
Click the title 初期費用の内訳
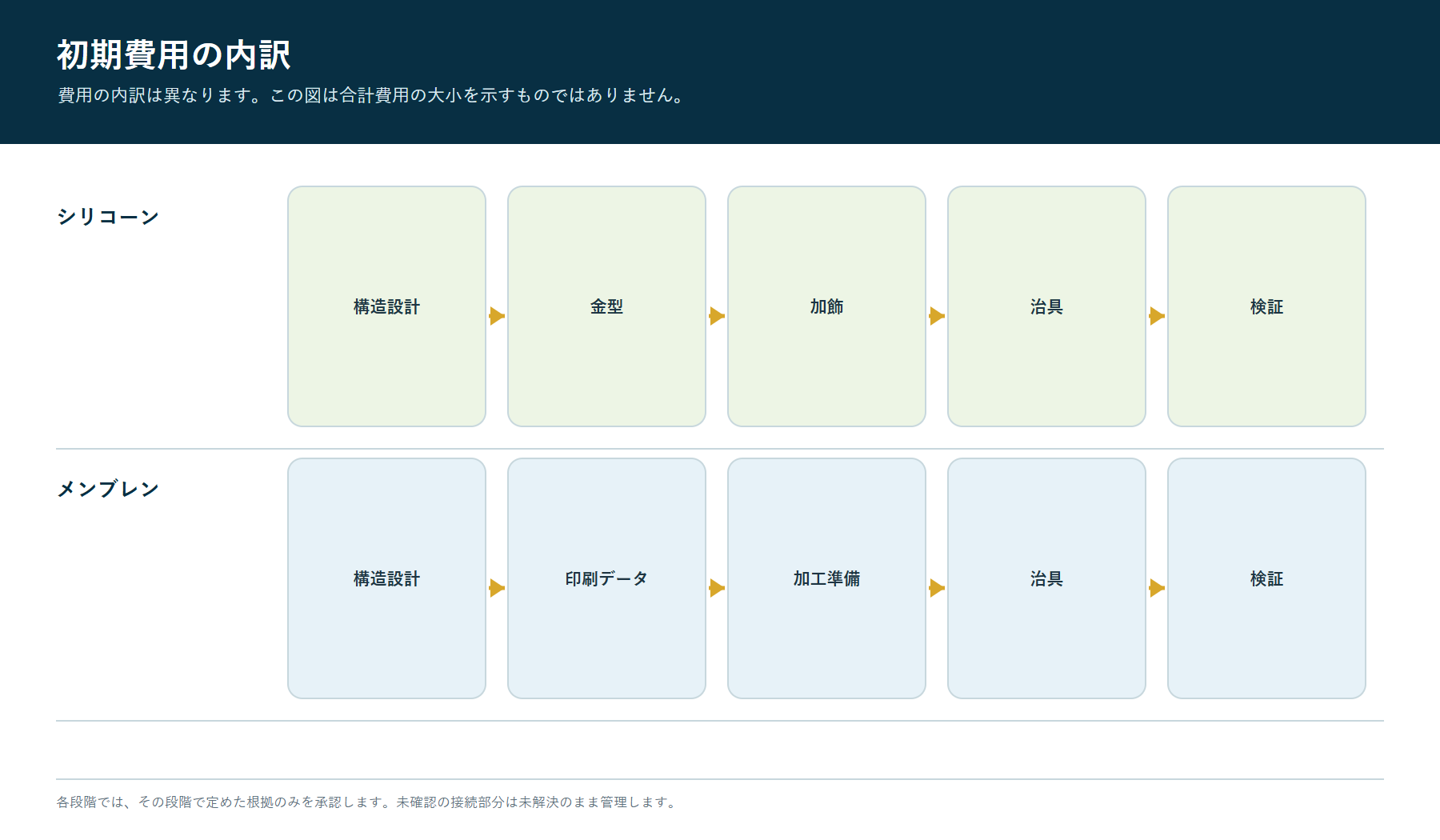click(x=174, y=55)
